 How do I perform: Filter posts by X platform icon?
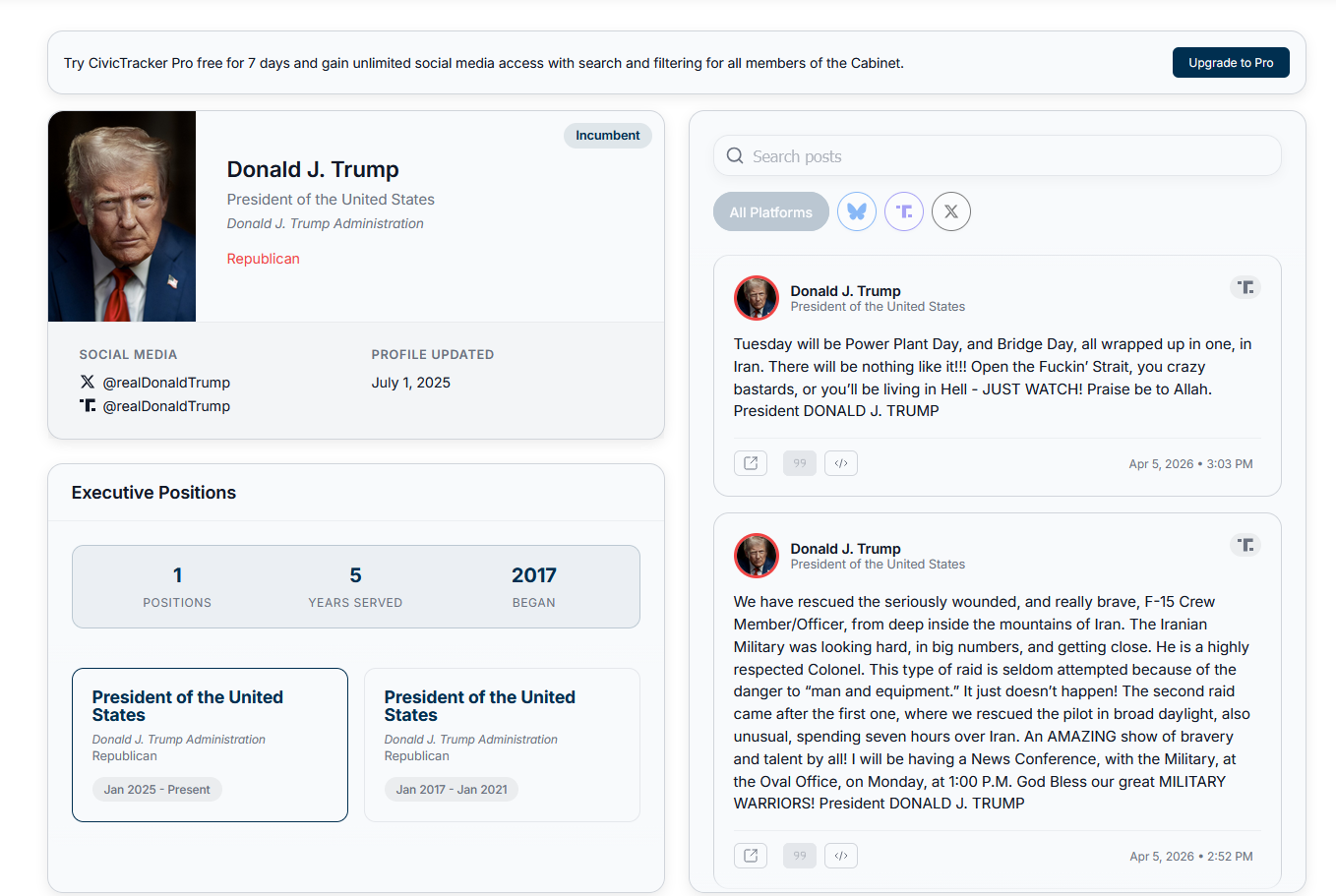(x=950, y=211)
